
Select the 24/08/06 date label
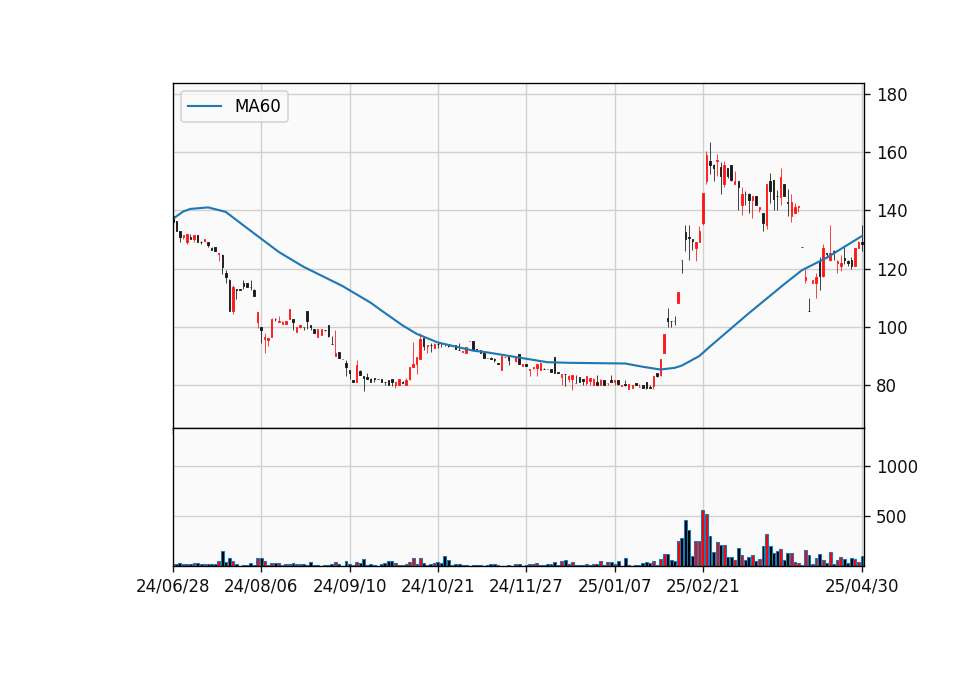261,586
